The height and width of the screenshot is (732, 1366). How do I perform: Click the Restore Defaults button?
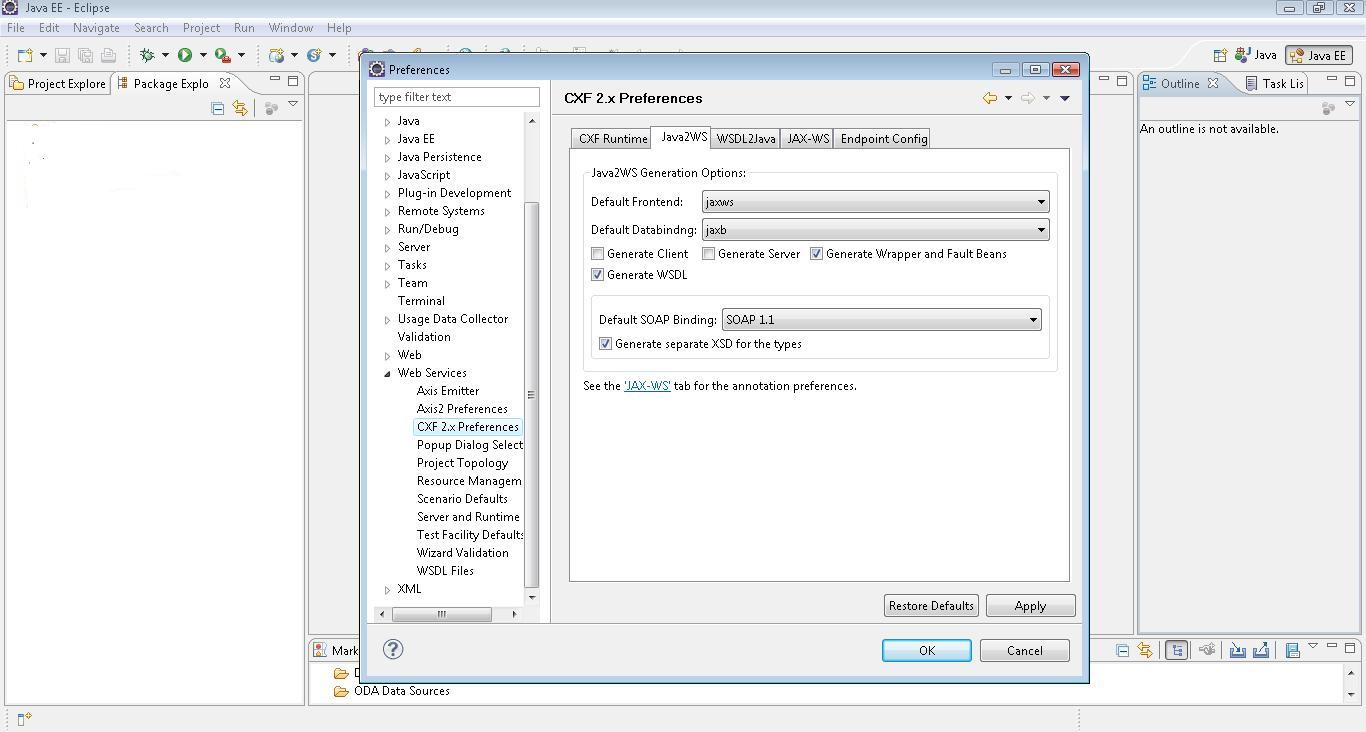tap(930, 605)
